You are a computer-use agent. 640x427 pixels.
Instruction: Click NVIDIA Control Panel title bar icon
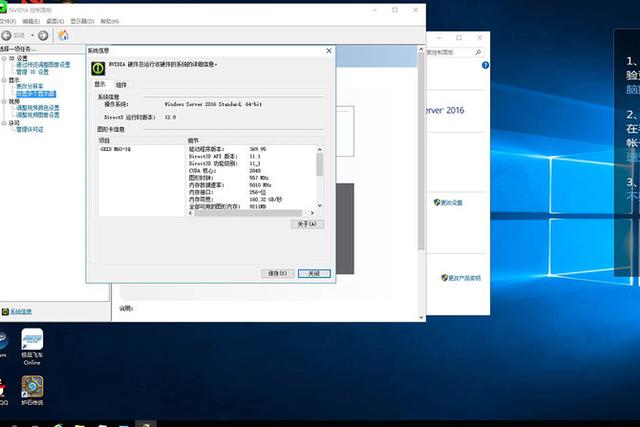pyautogui.click(x=5, y=8)
